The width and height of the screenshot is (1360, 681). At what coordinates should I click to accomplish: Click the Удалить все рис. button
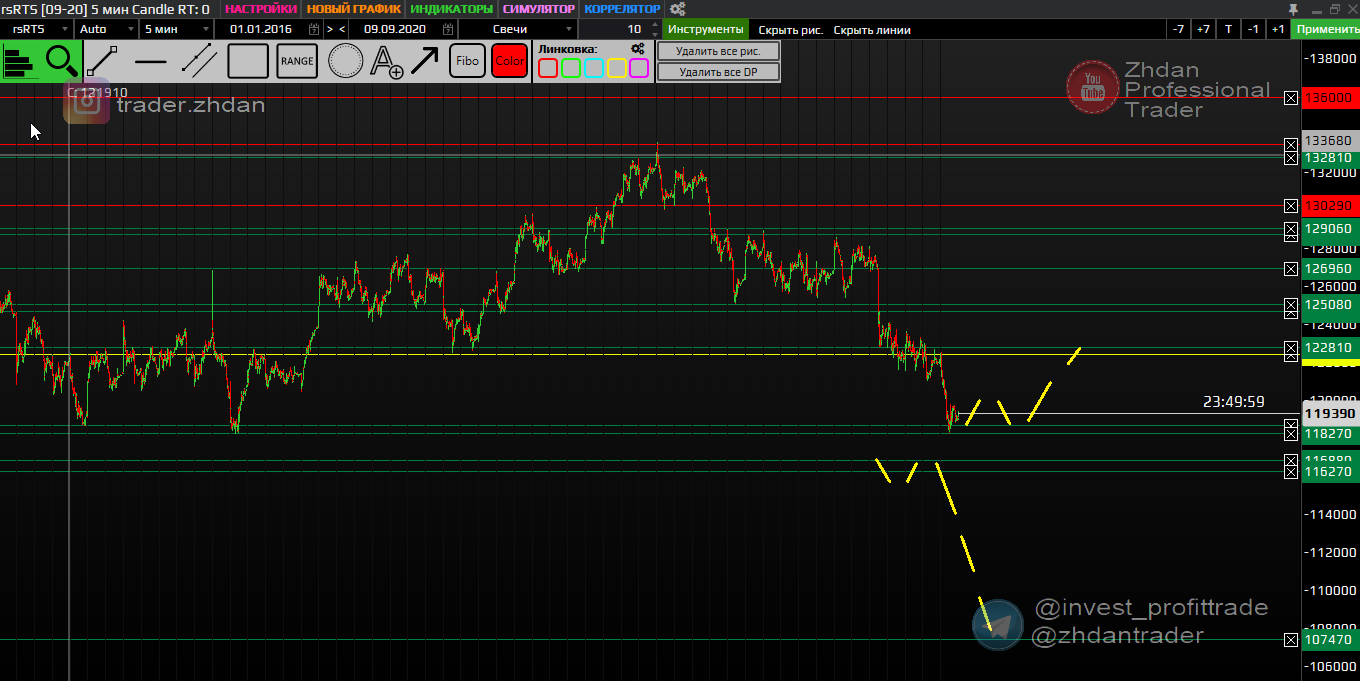coord(718,51)
